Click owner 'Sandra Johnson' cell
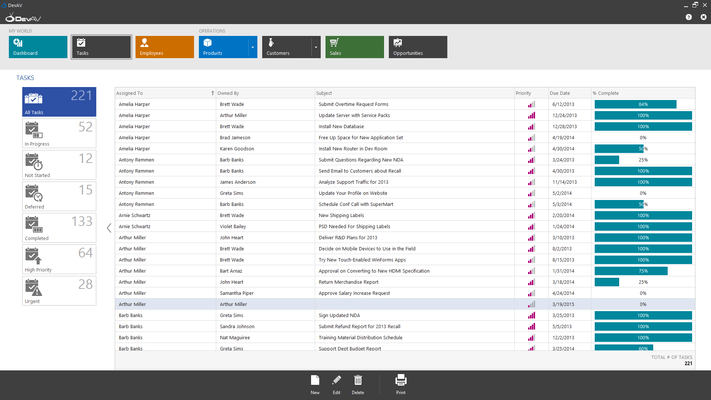 265,327
